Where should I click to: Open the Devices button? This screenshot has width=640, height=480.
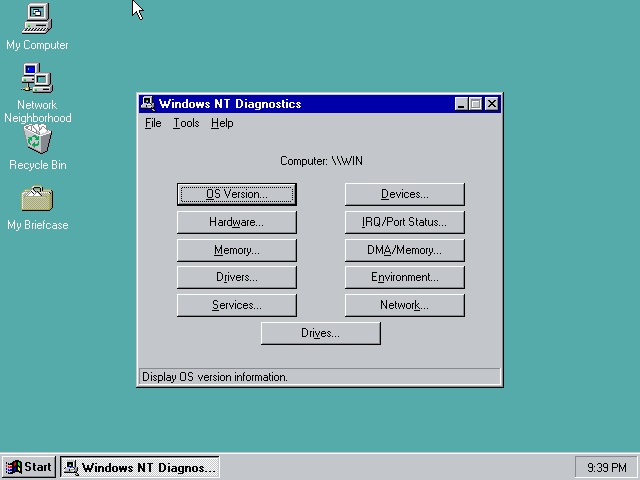pyautogui.click(x=404, y=194)
